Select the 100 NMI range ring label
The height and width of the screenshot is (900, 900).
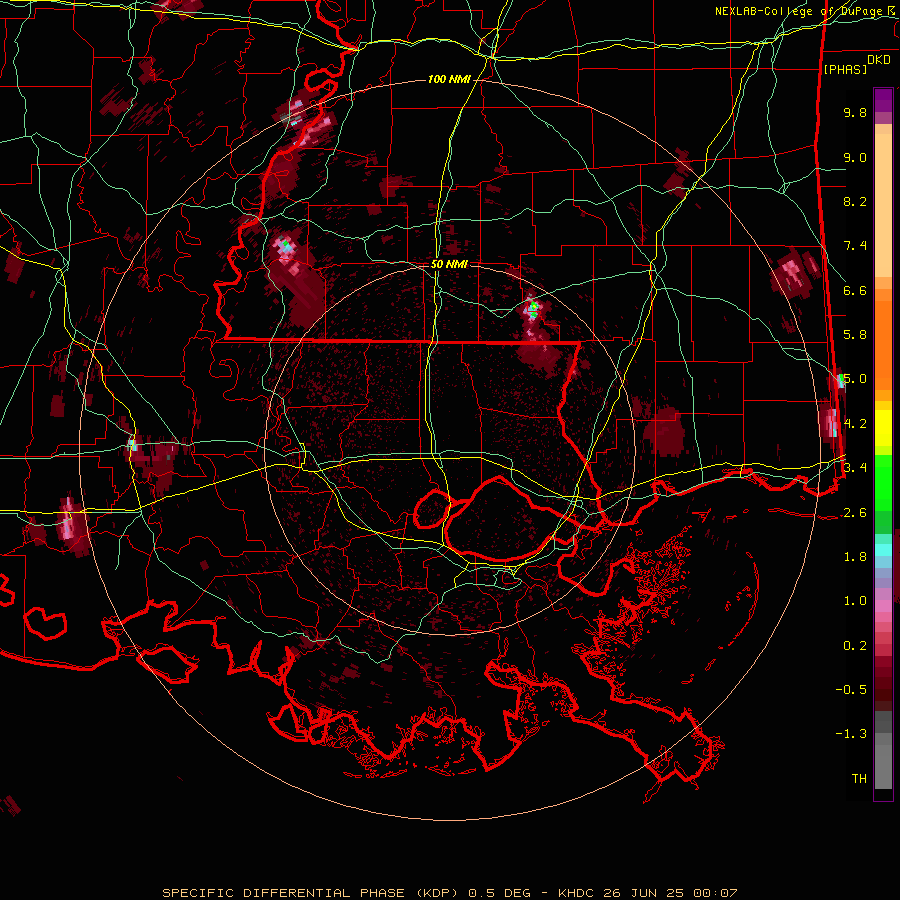point(448,79)
